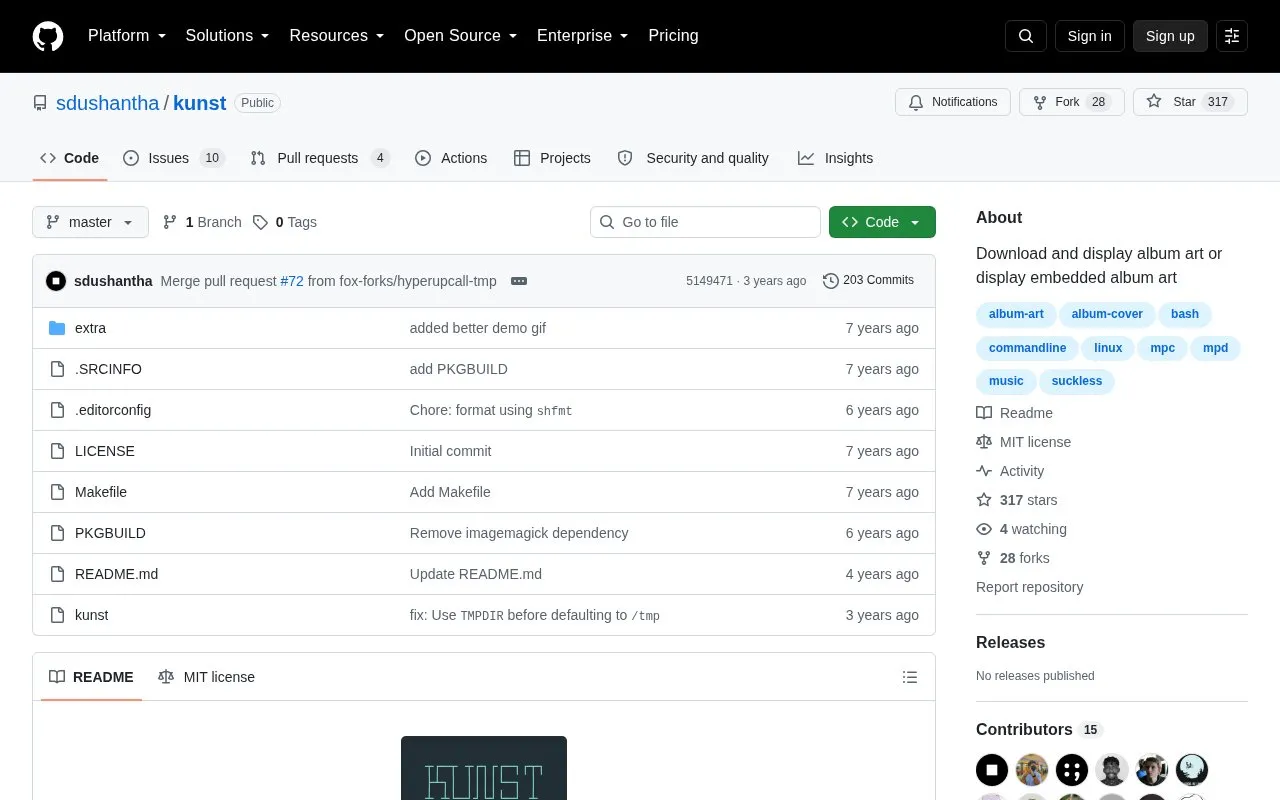The image size is (1280, 800).
Task: Expand the Open Source menu
Action: click(461, 36)
